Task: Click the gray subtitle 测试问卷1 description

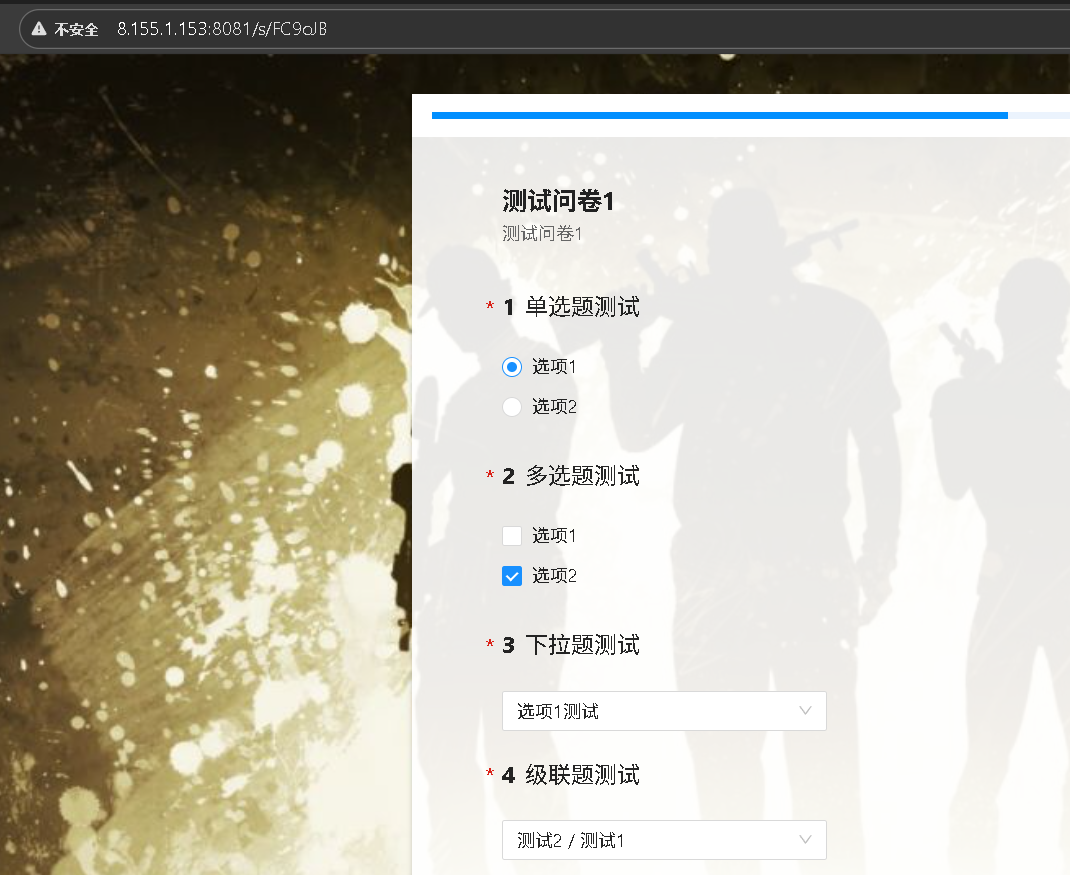Action: coord(542,234)
